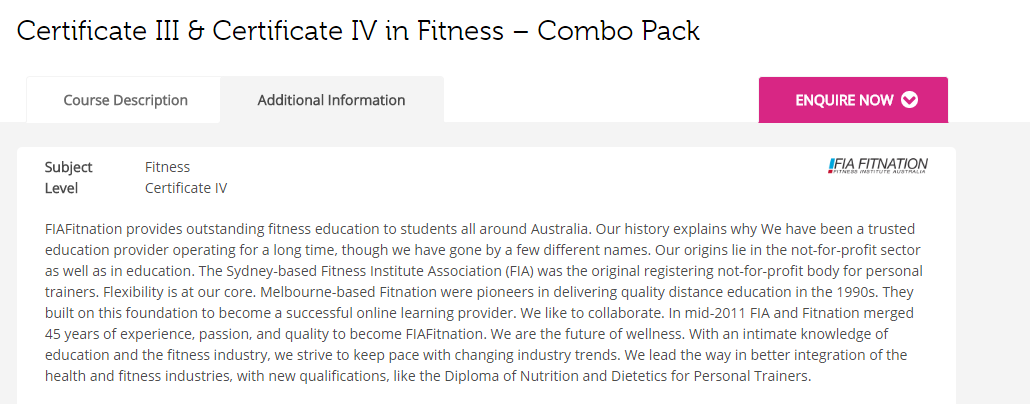Click the opening words 'FIAFitnation provides outstanding'
This screenshot has width=1030, height=404.
155,229
